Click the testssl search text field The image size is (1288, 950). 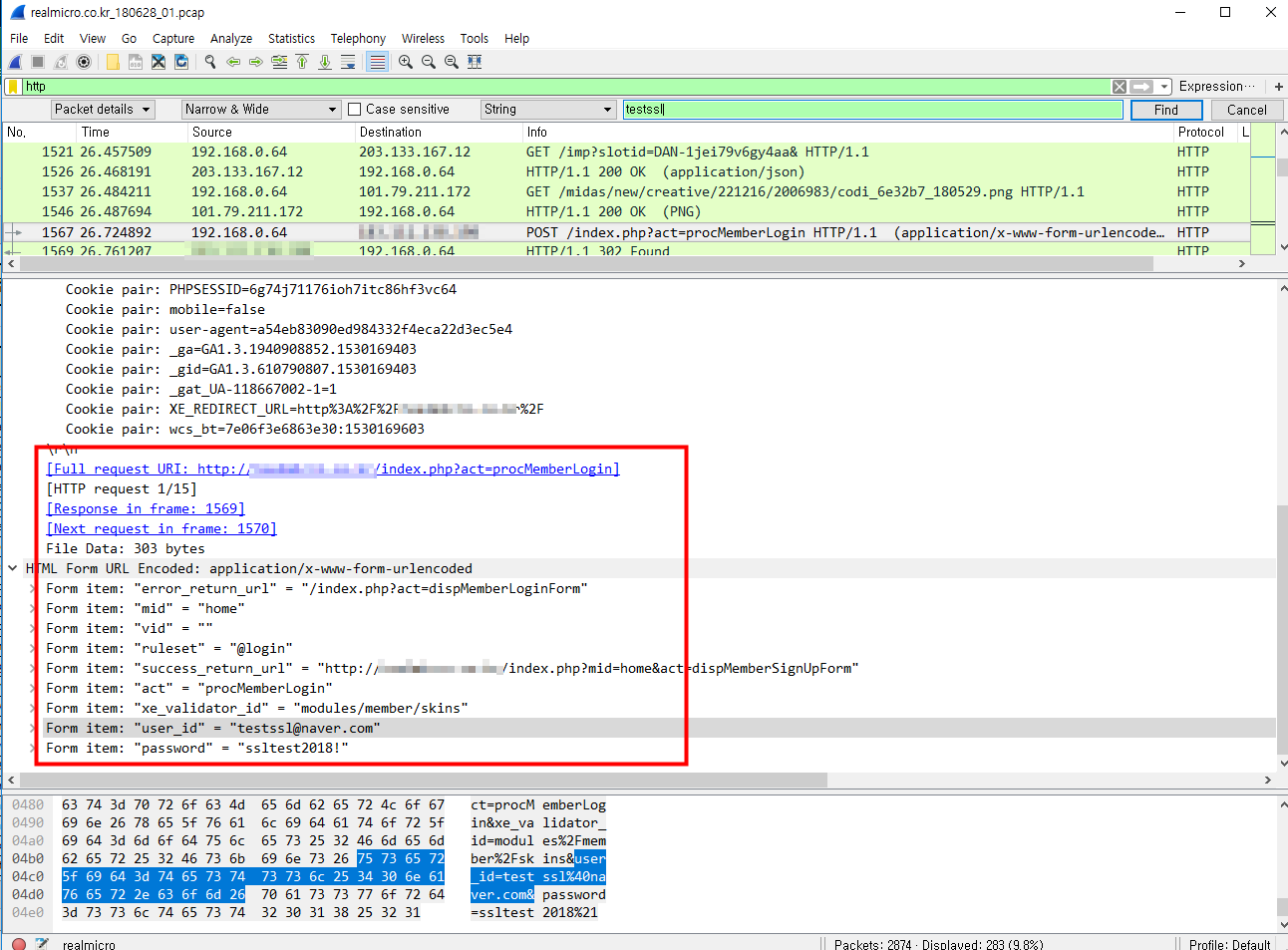pyautogui.click(x=872, y=110)
